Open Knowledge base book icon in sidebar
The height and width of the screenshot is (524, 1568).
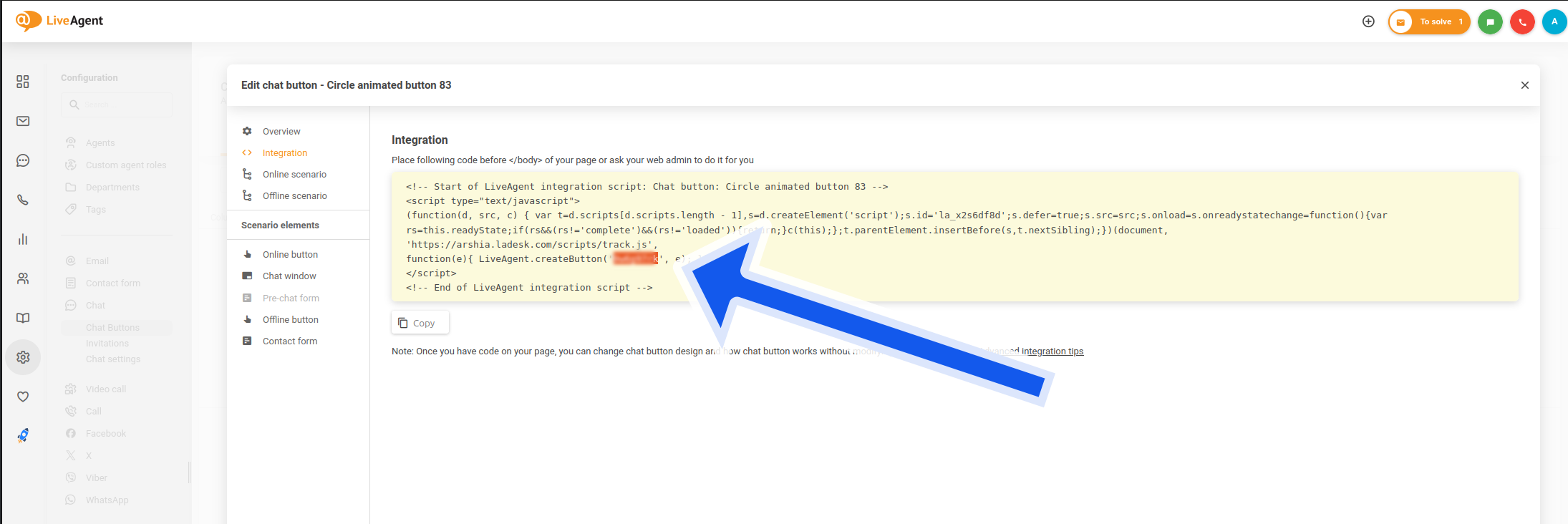tap(23, 318)
